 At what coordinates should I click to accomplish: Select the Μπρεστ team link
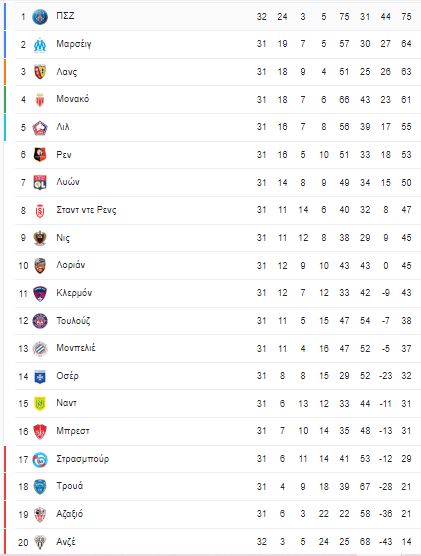pos(73,431)
